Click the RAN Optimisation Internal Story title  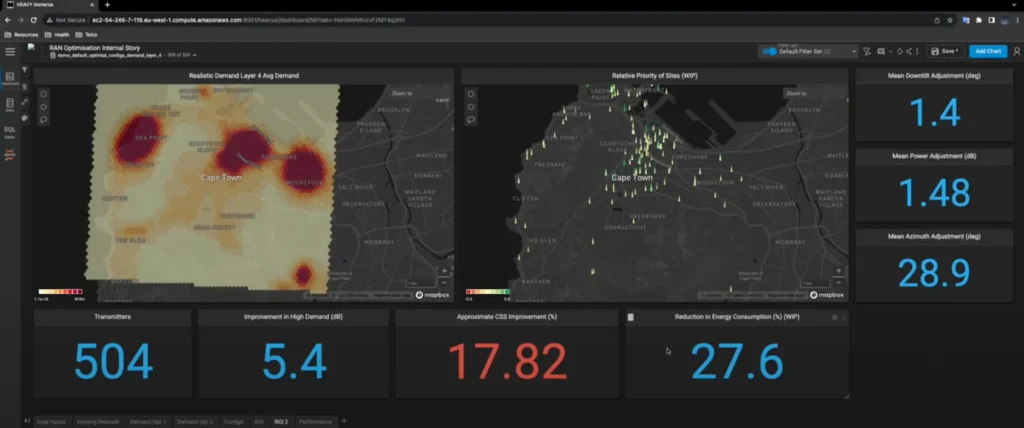pos(95,48)
